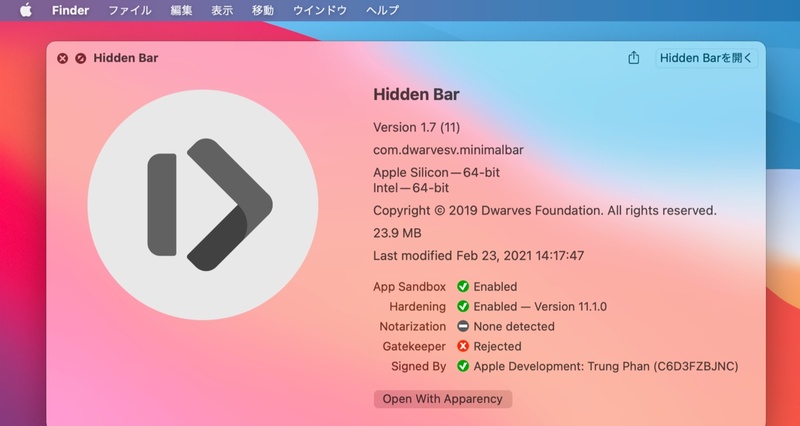800x426 pixels.
Task: Click the 'Hardening' label
Action: [417, 307]
